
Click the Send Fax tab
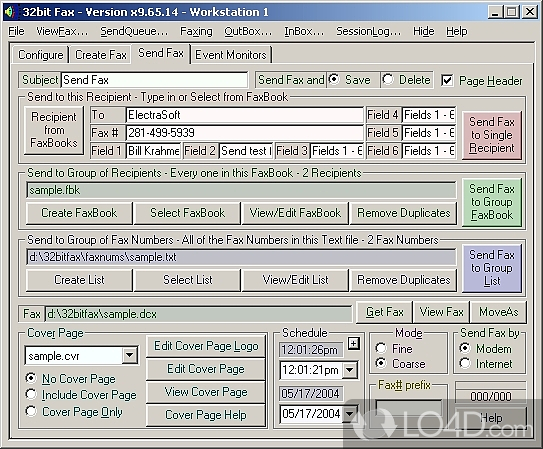pyautogui.click(x=161, y=53)
